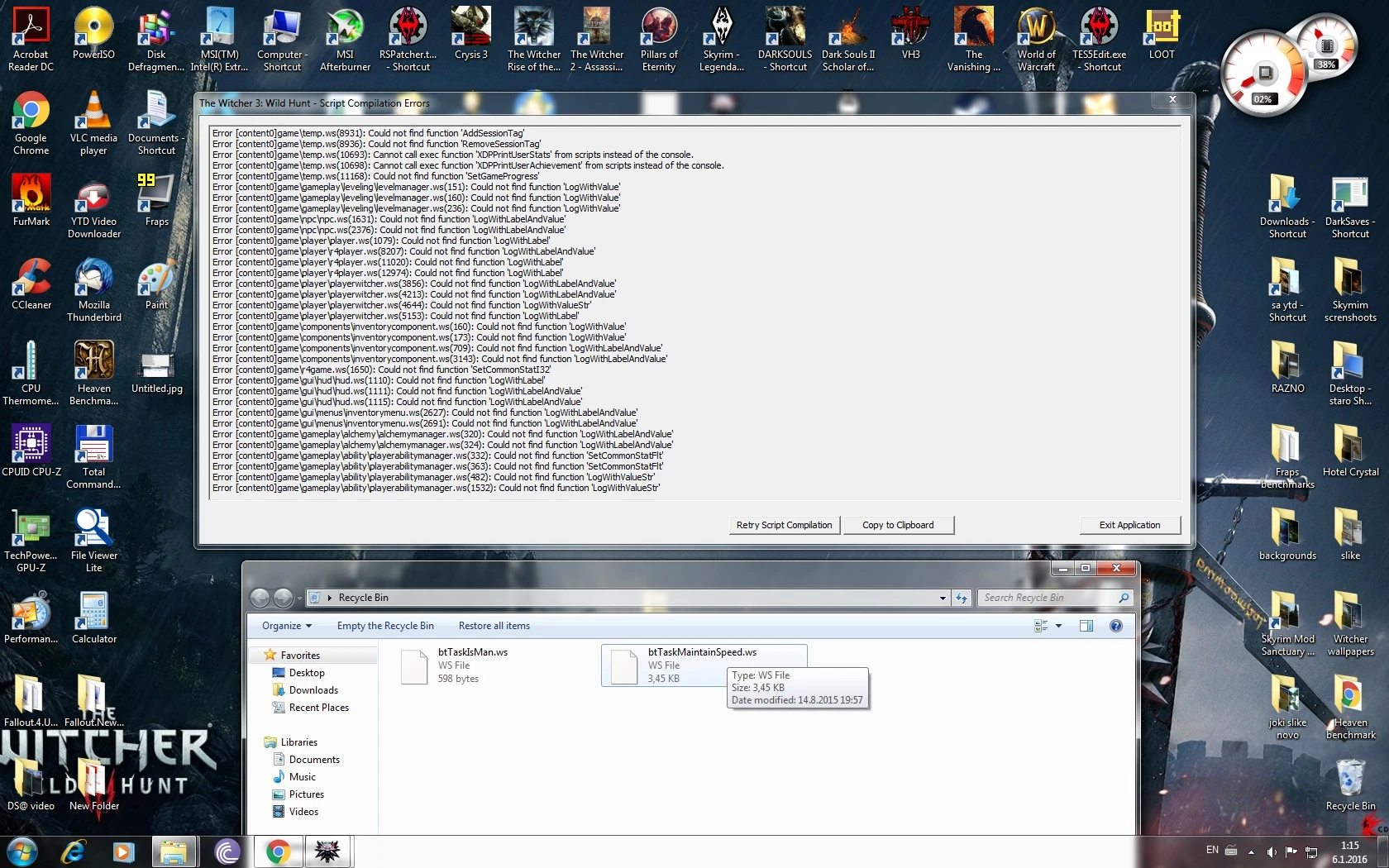This screenshot has height=868, width=1389.
Task: Open Pillars of Eternity icon
Action: (x=659, y=39)
